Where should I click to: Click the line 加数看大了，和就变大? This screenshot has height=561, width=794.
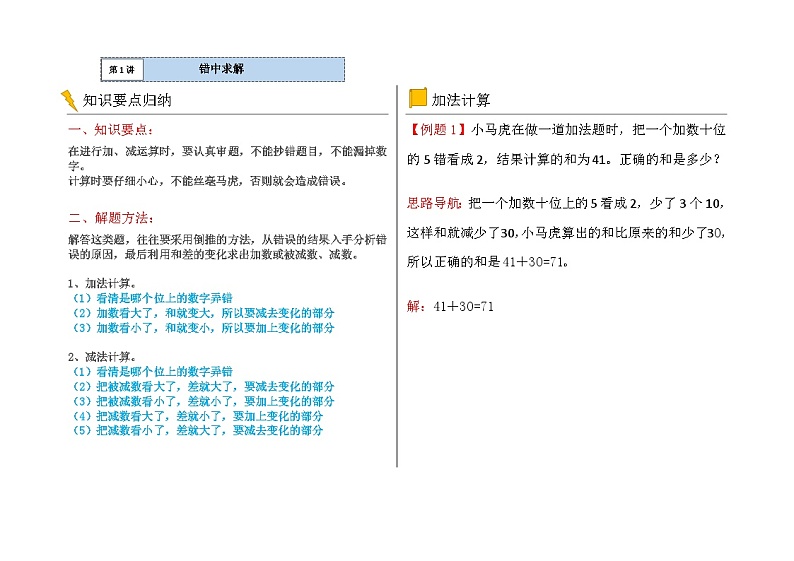tap(204, 313)
